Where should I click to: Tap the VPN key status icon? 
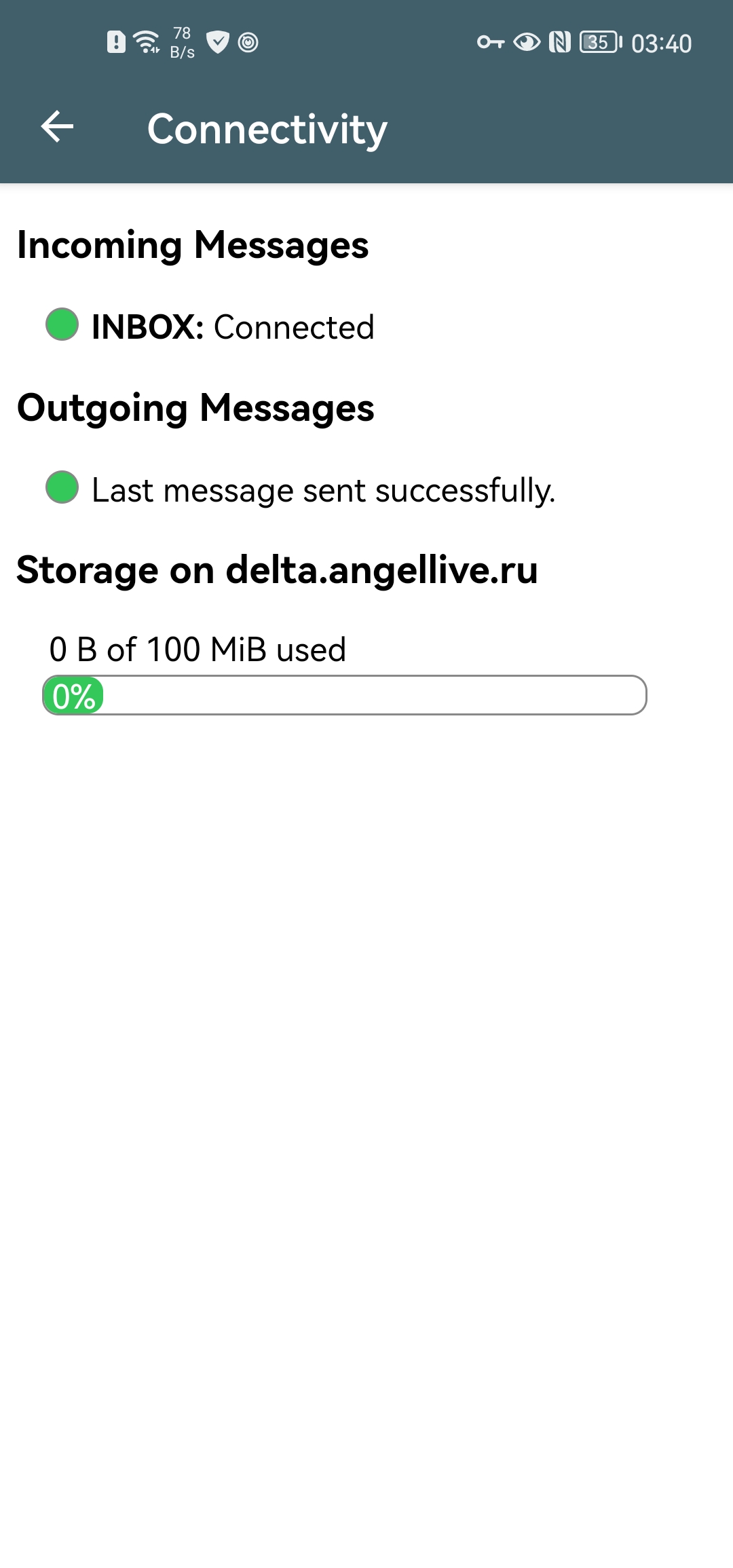(x=490, y=42)
